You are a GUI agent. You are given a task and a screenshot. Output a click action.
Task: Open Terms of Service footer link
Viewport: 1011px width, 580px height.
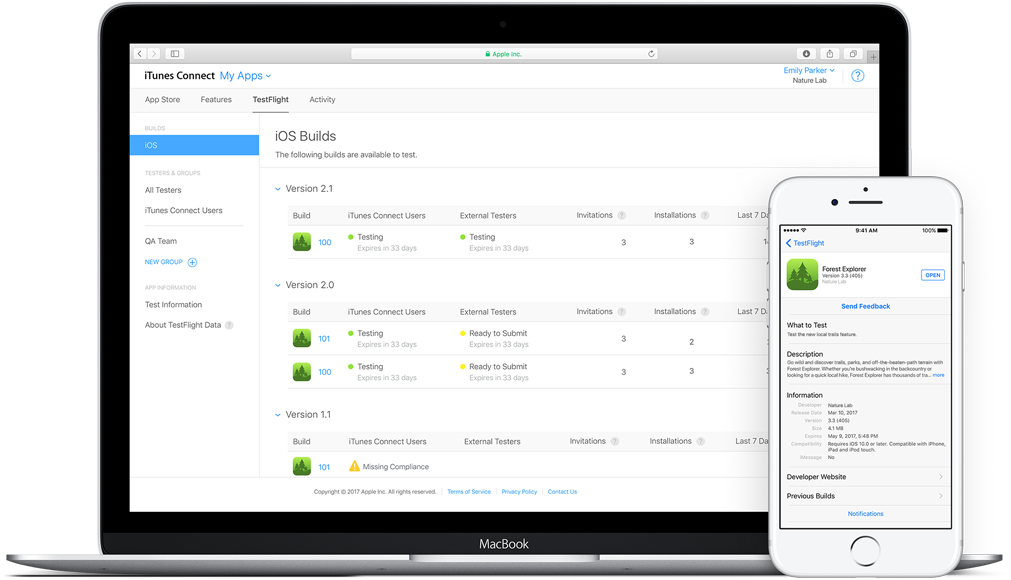click(469, 492)
